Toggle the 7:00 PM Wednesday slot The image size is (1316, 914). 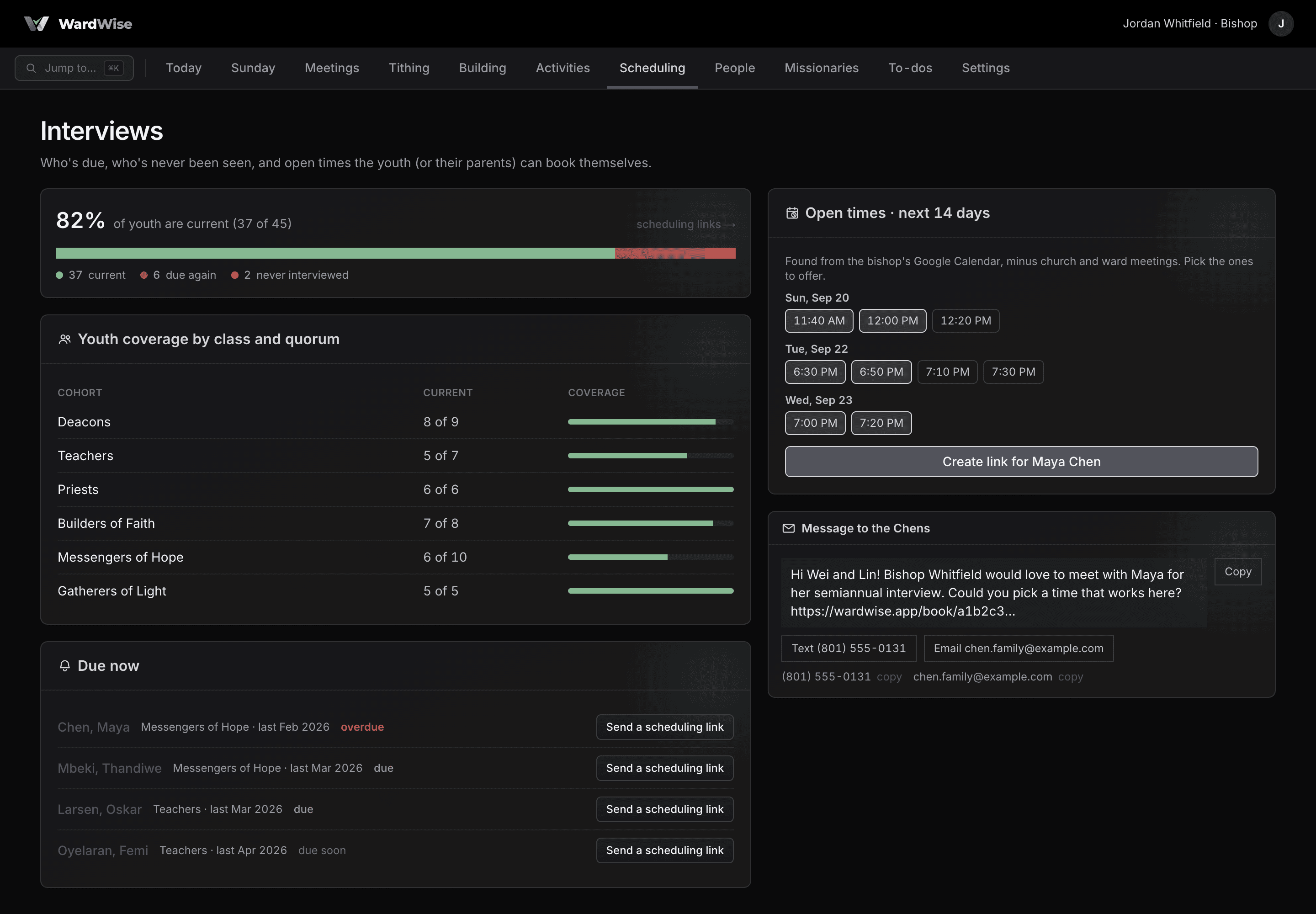pyautogui.click(x=815, y=423)
